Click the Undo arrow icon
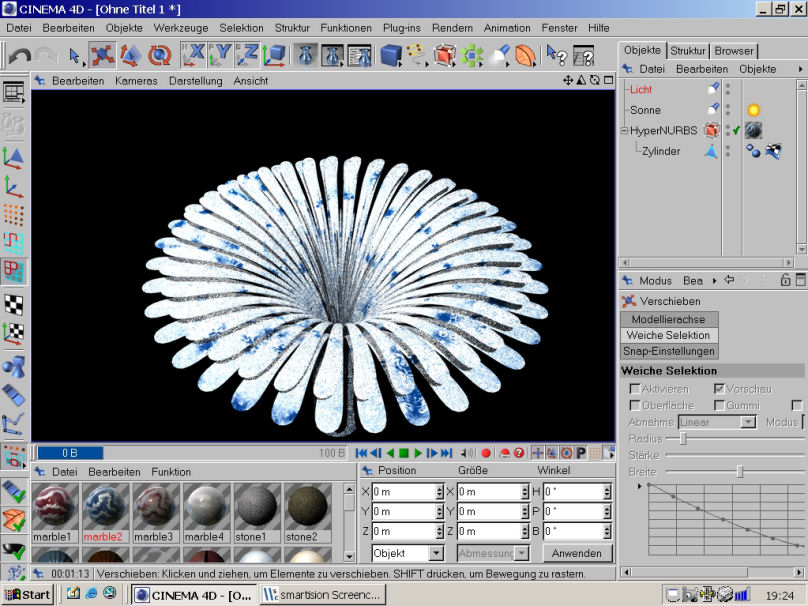The height and width of the screenshot is (606, 808). click(x=19, y=55)
